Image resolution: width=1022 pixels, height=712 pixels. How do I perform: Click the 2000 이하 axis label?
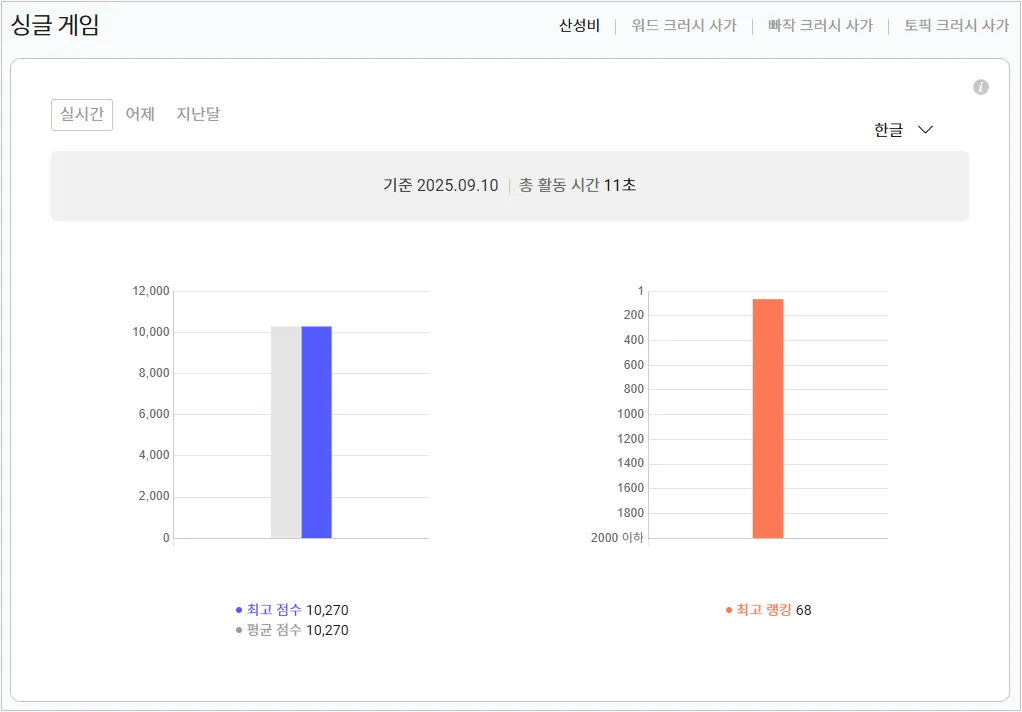[x=617, y=538]
